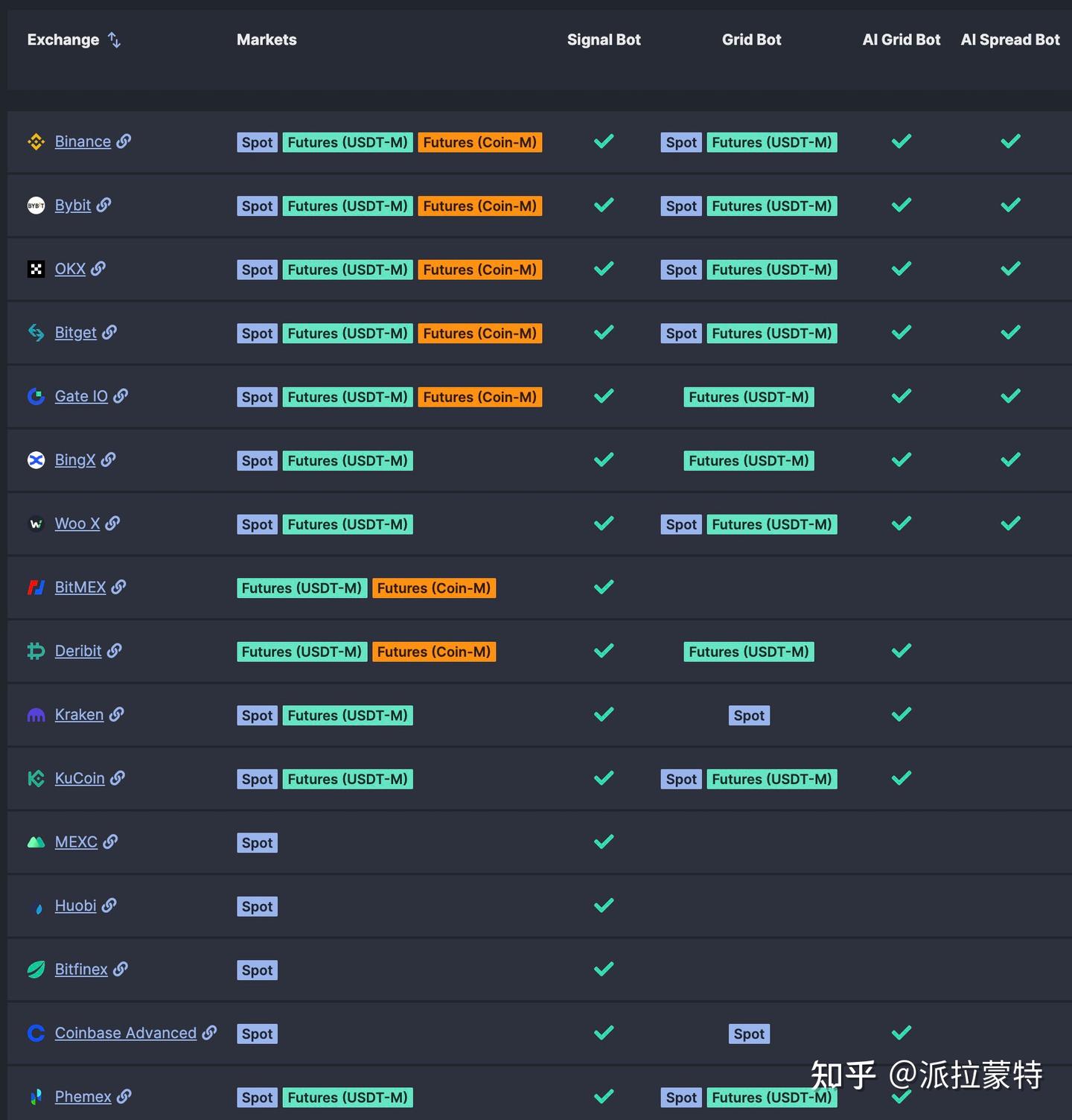1072x1120 pixels.
Task: Click the Coinbase Advanced logo icon
Action: tap(36, 1033)
